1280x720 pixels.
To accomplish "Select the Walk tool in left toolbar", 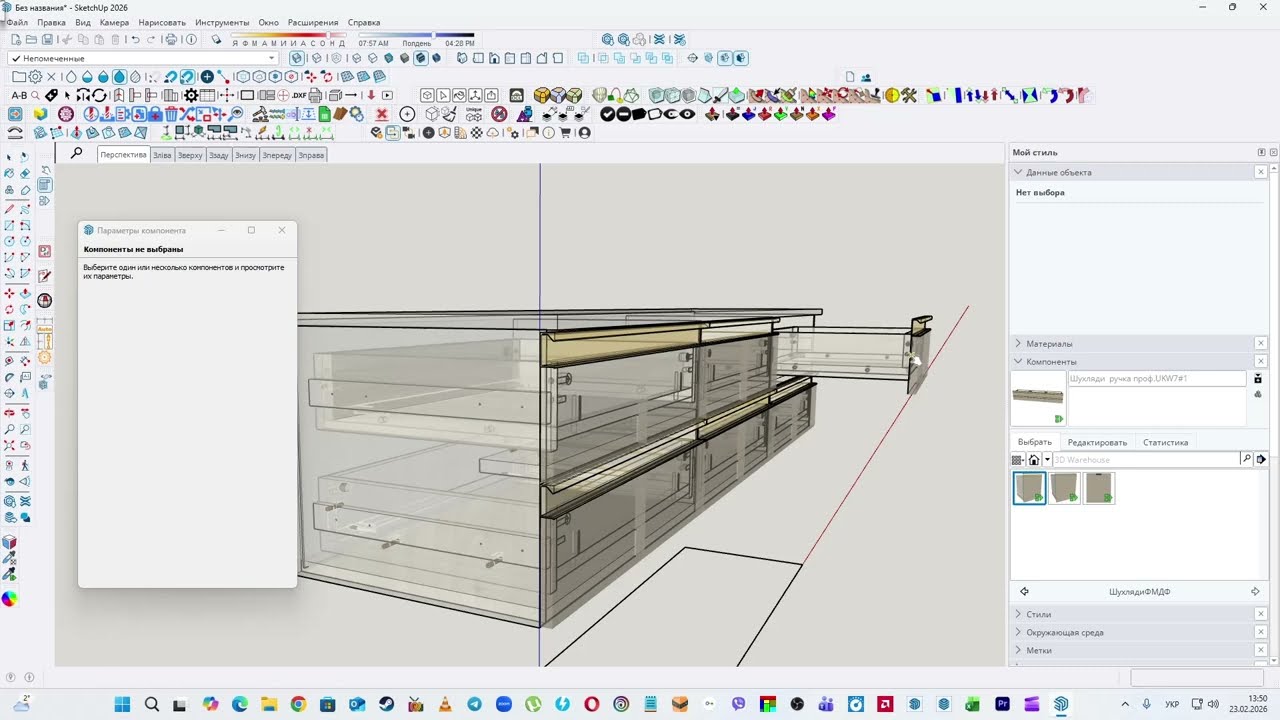I will coord(24,465).
